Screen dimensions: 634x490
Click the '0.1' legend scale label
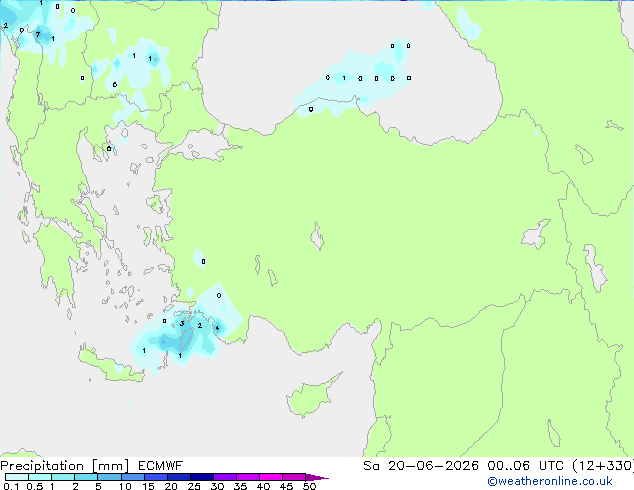click(11, 486)
